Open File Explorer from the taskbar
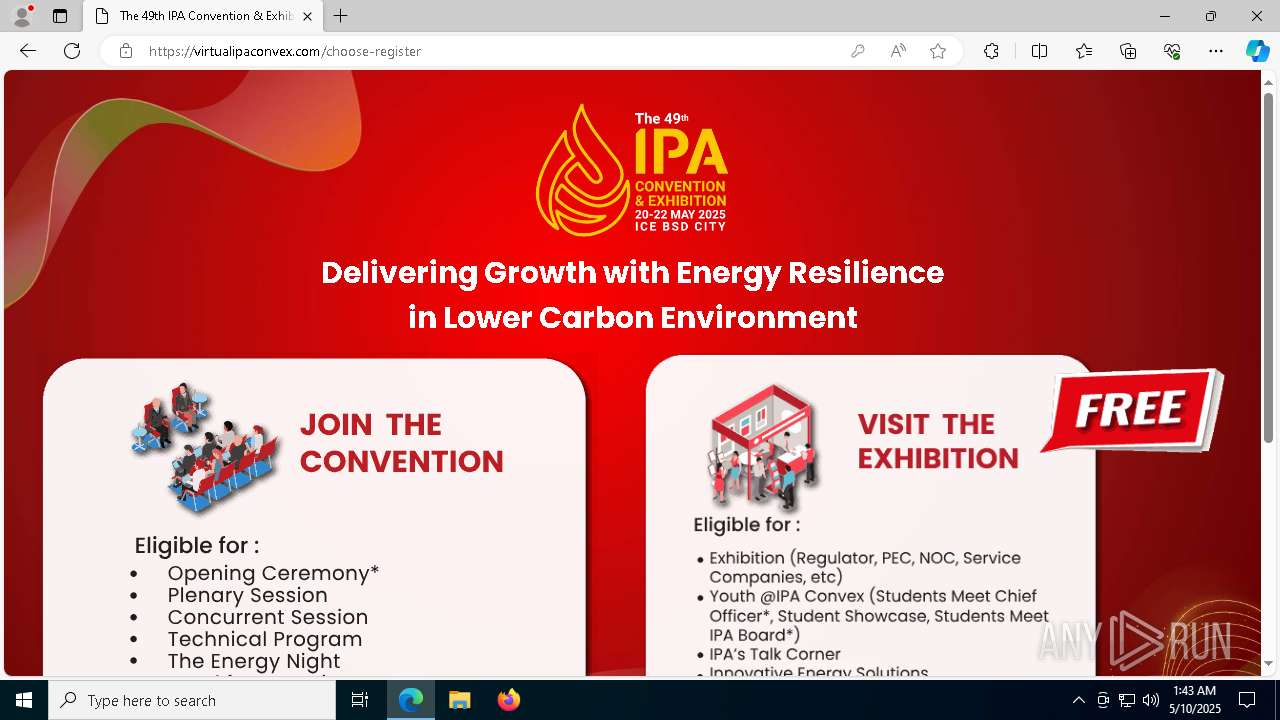This screenshot has width=1280, height=720. (x=459, y=700)
